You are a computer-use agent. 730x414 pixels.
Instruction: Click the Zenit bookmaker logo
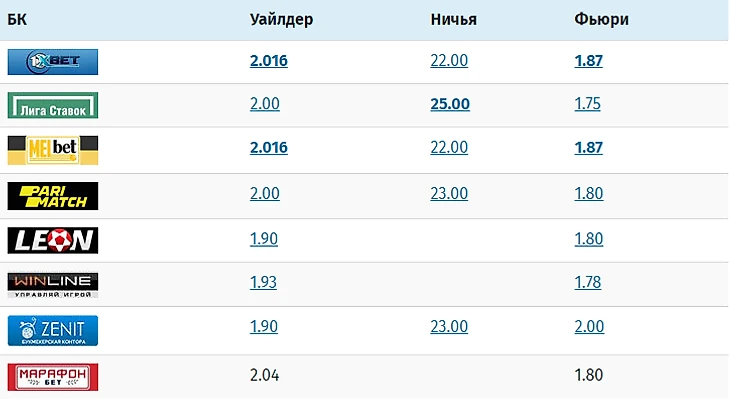[53, 330]
